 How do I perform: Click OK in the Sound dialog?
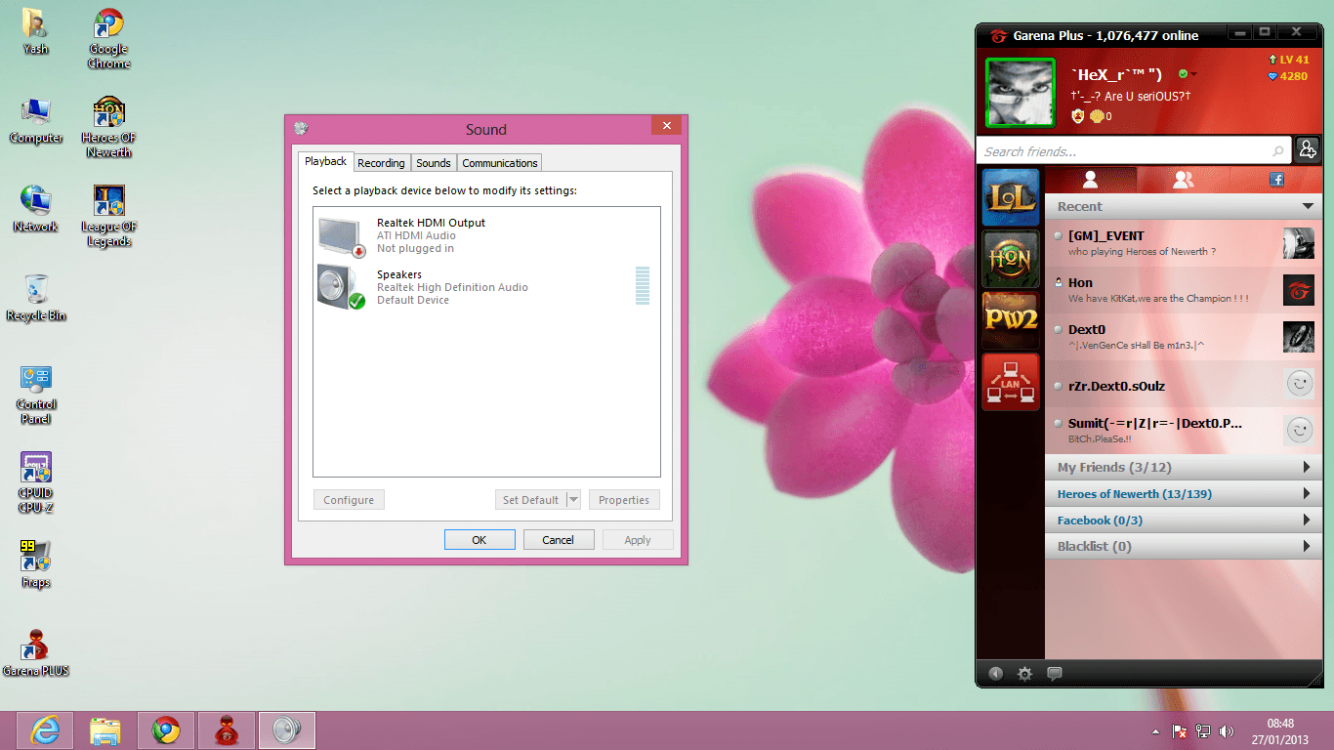click(x=480, y=540)
